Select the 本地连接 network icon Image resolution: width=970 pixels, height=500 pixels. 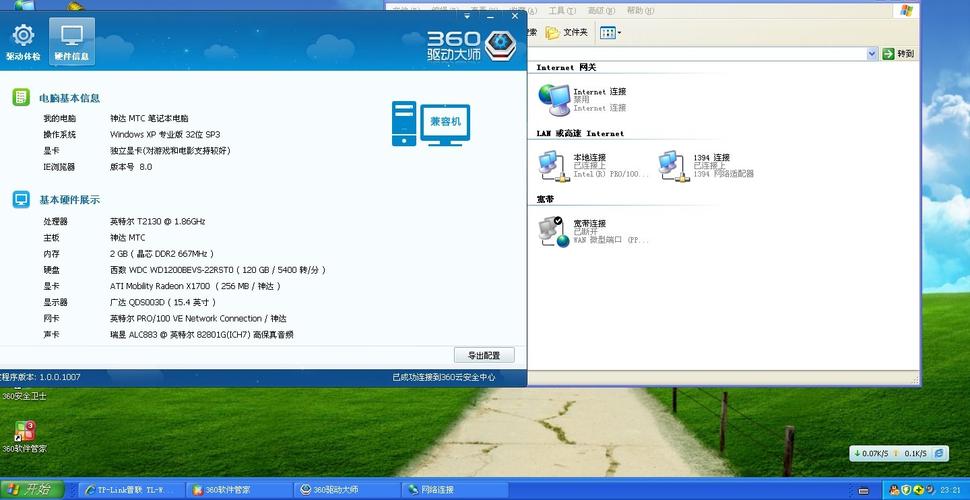pos(551,165)
